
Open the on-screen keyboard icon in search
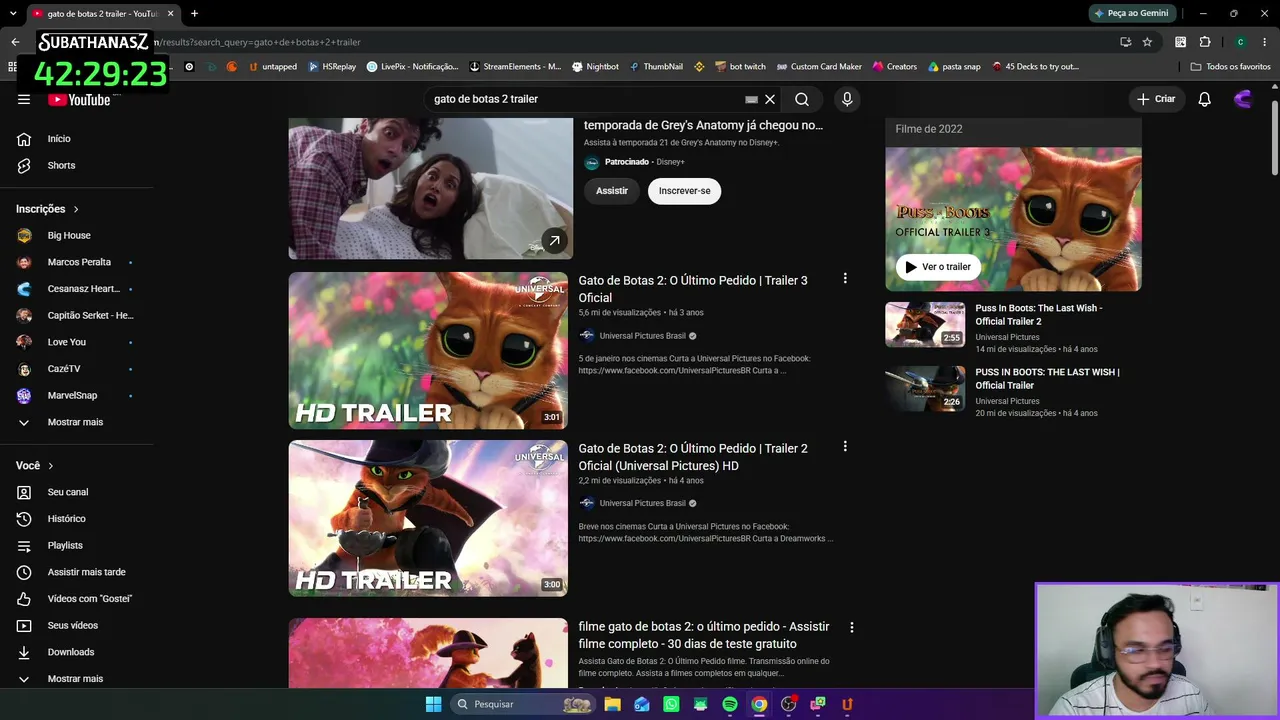[x=751, y=99]
